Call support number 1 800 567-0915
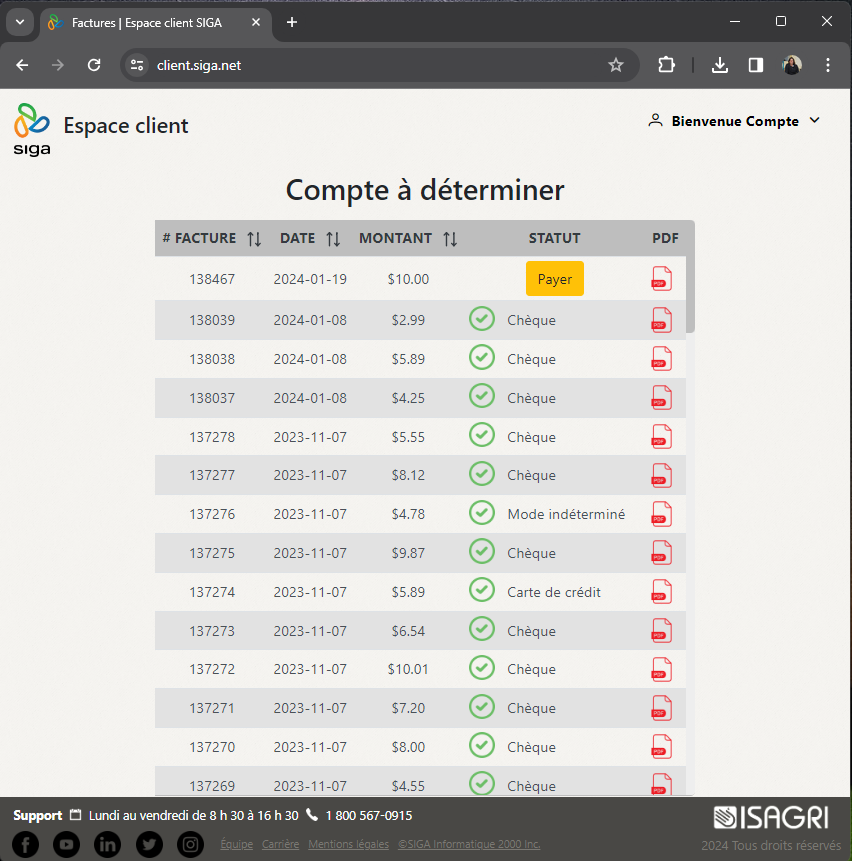The height and width of the screenshot is (861, 852). click(x=368, y=815)
